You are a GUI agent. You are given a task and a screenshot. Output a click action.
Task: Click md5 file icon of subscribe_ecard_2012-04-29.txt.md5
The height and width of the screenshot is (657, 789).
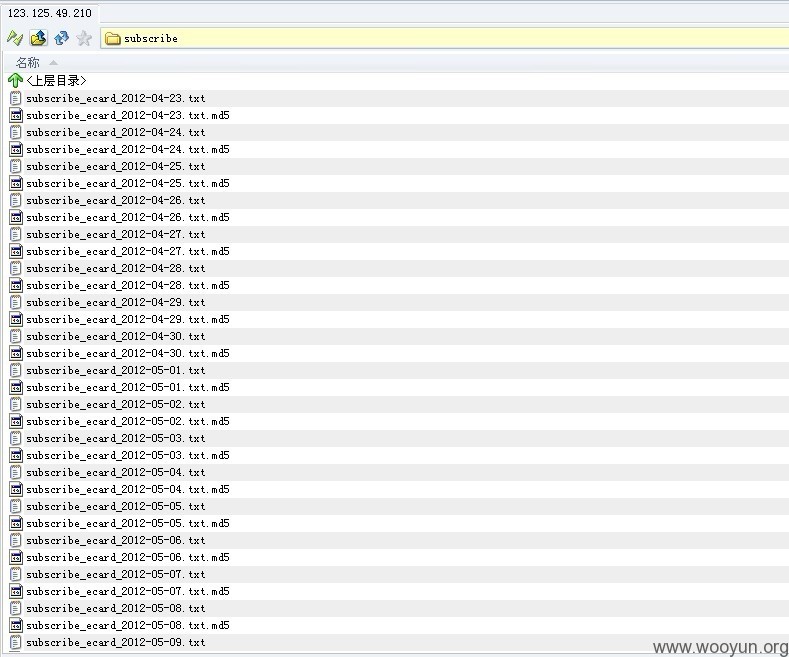click(16, 319)
